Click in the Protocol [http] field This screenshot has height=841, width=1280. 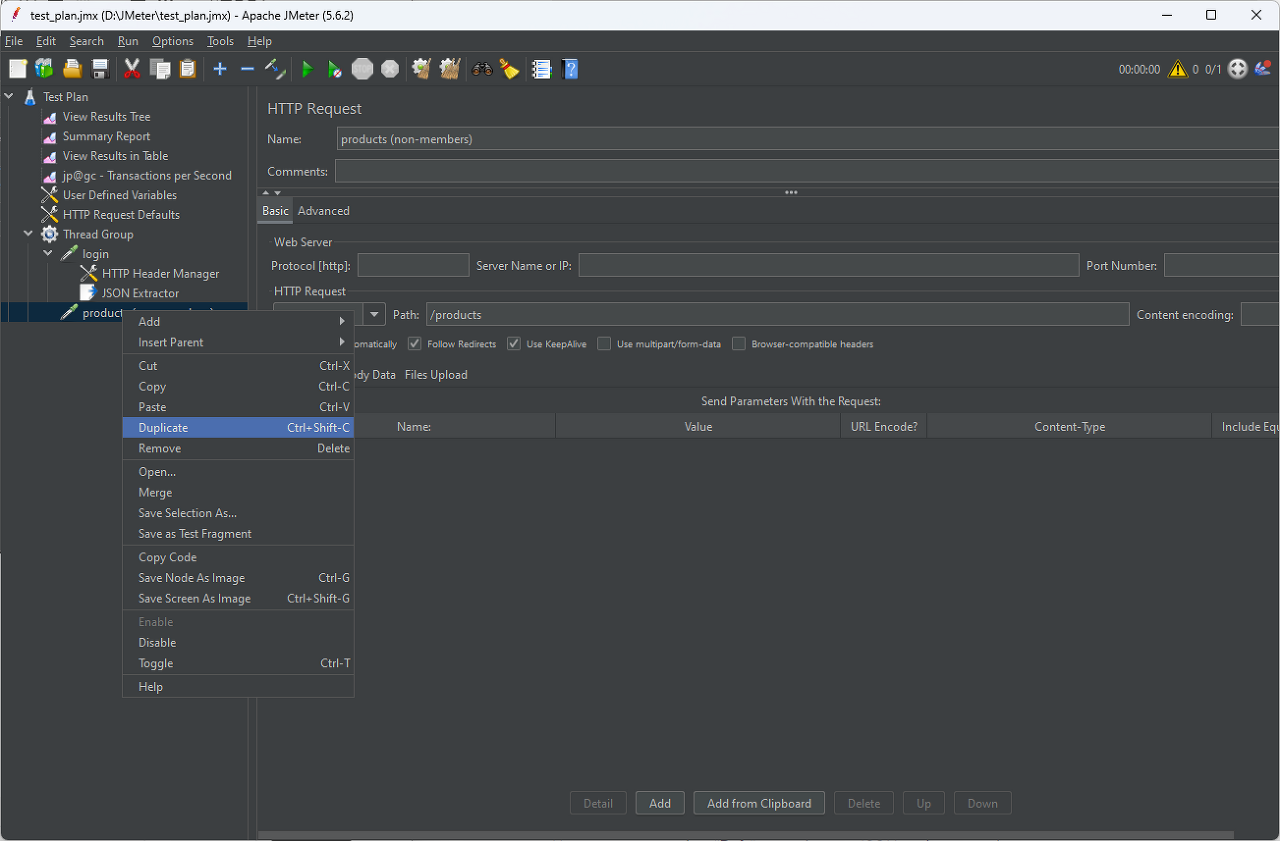pyautogui.click(x=413, y=265)
